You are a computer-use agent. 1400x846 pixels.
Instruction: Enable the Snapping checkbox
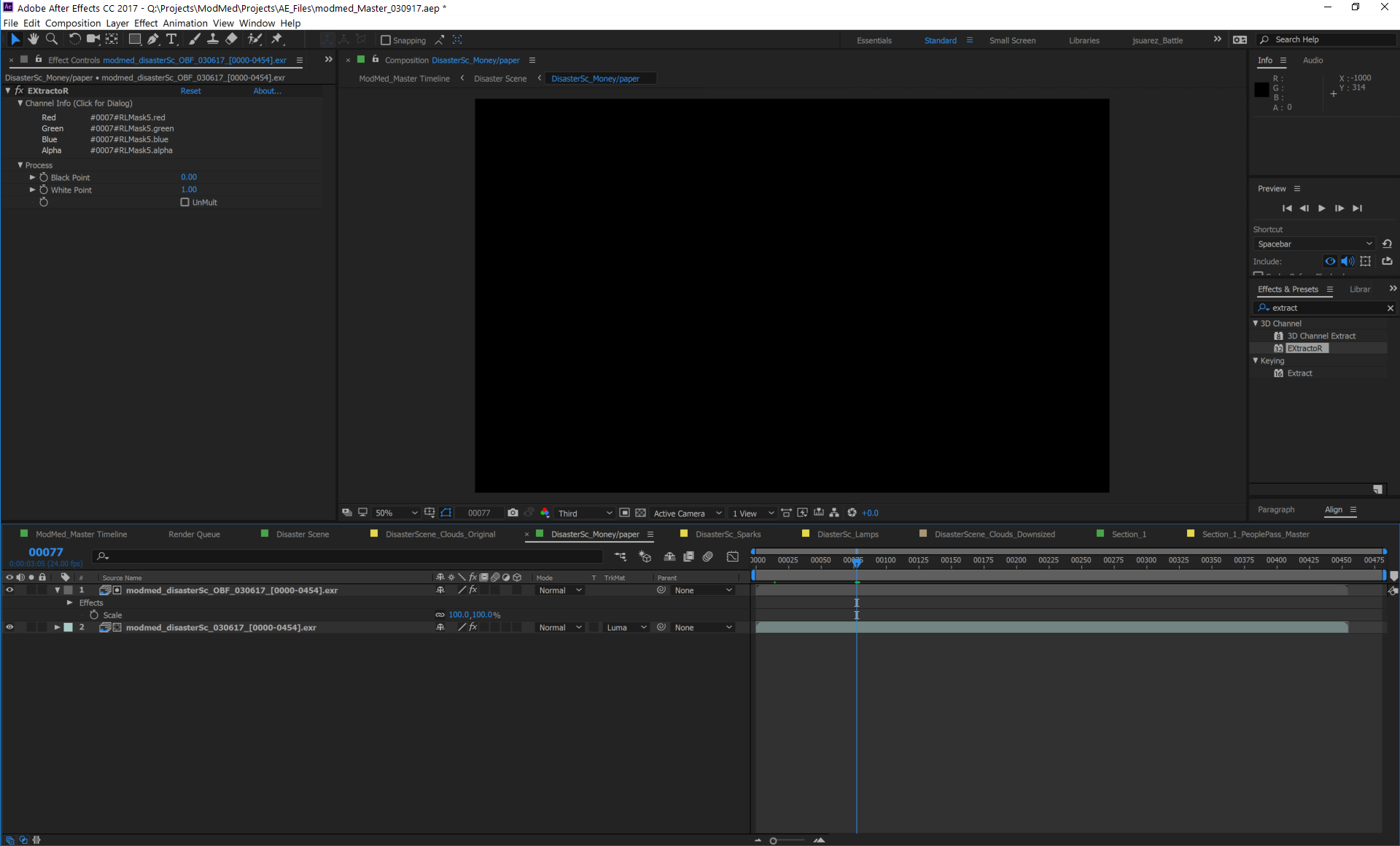point(386,40)
